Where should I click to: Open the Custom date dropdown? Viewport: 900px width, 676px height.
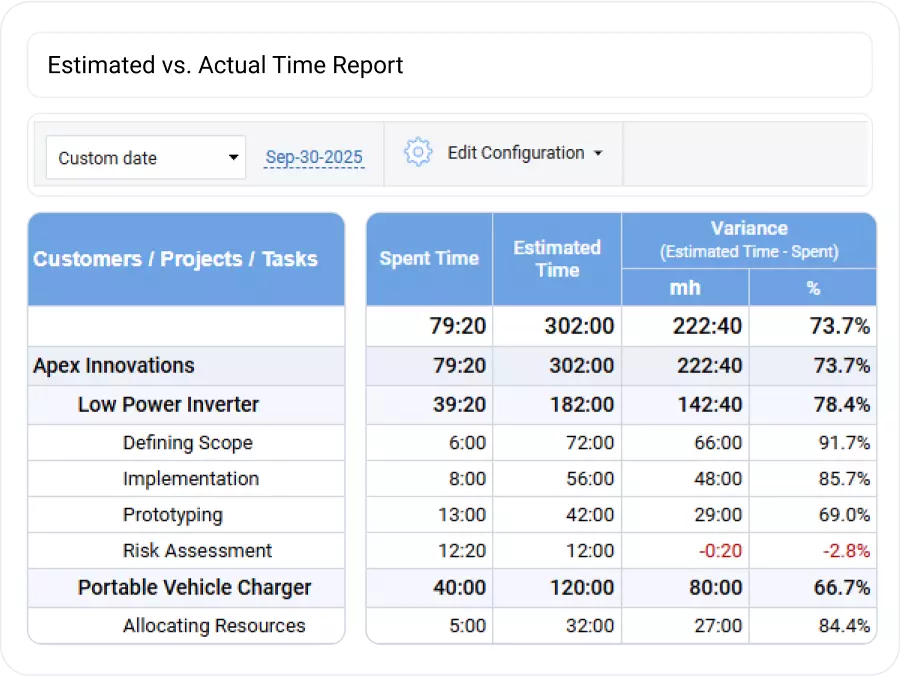pos(145,157)
